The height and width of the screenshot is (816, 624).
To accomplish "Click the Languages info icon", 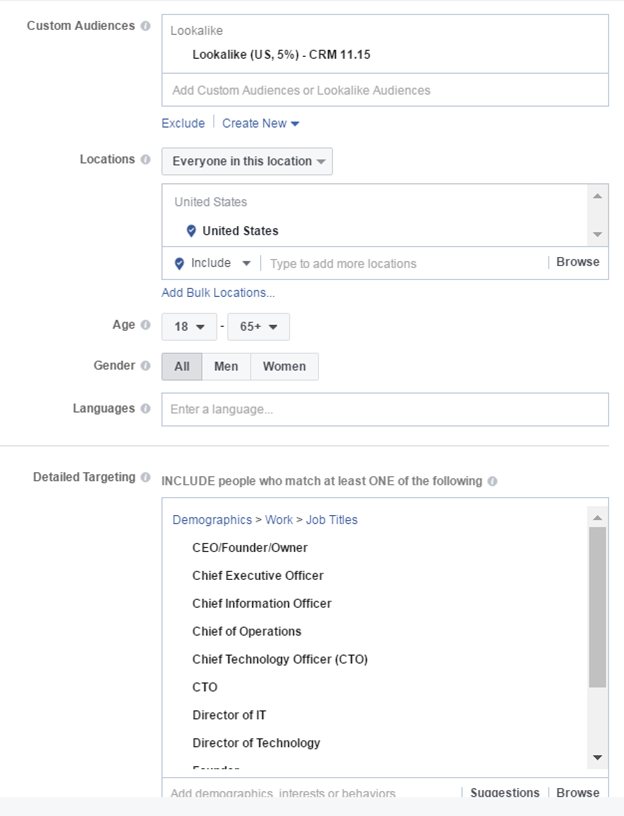I will [x=146, y=409].
